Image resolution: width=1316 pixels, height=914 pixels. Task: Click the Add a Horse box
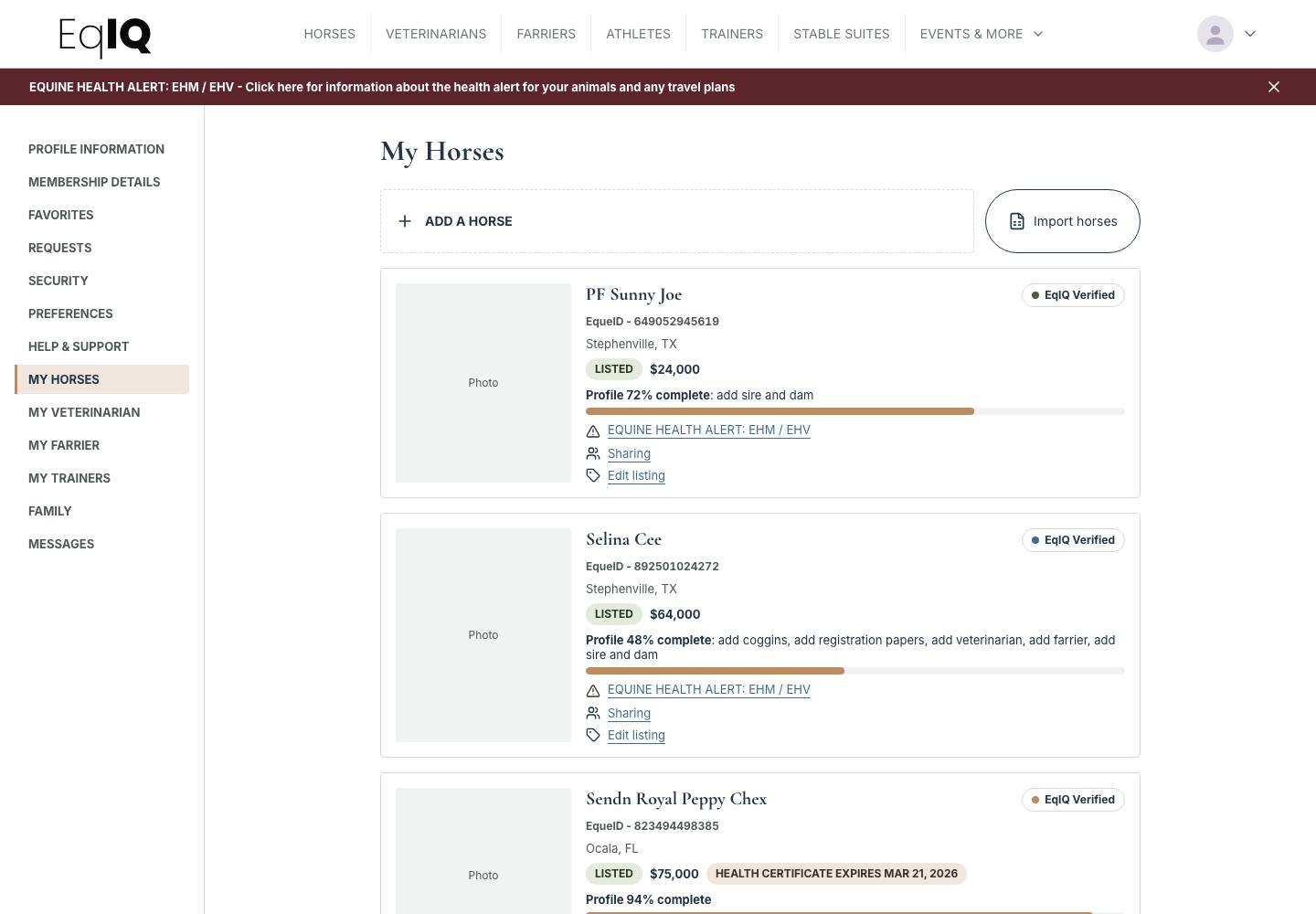point(677,221)
